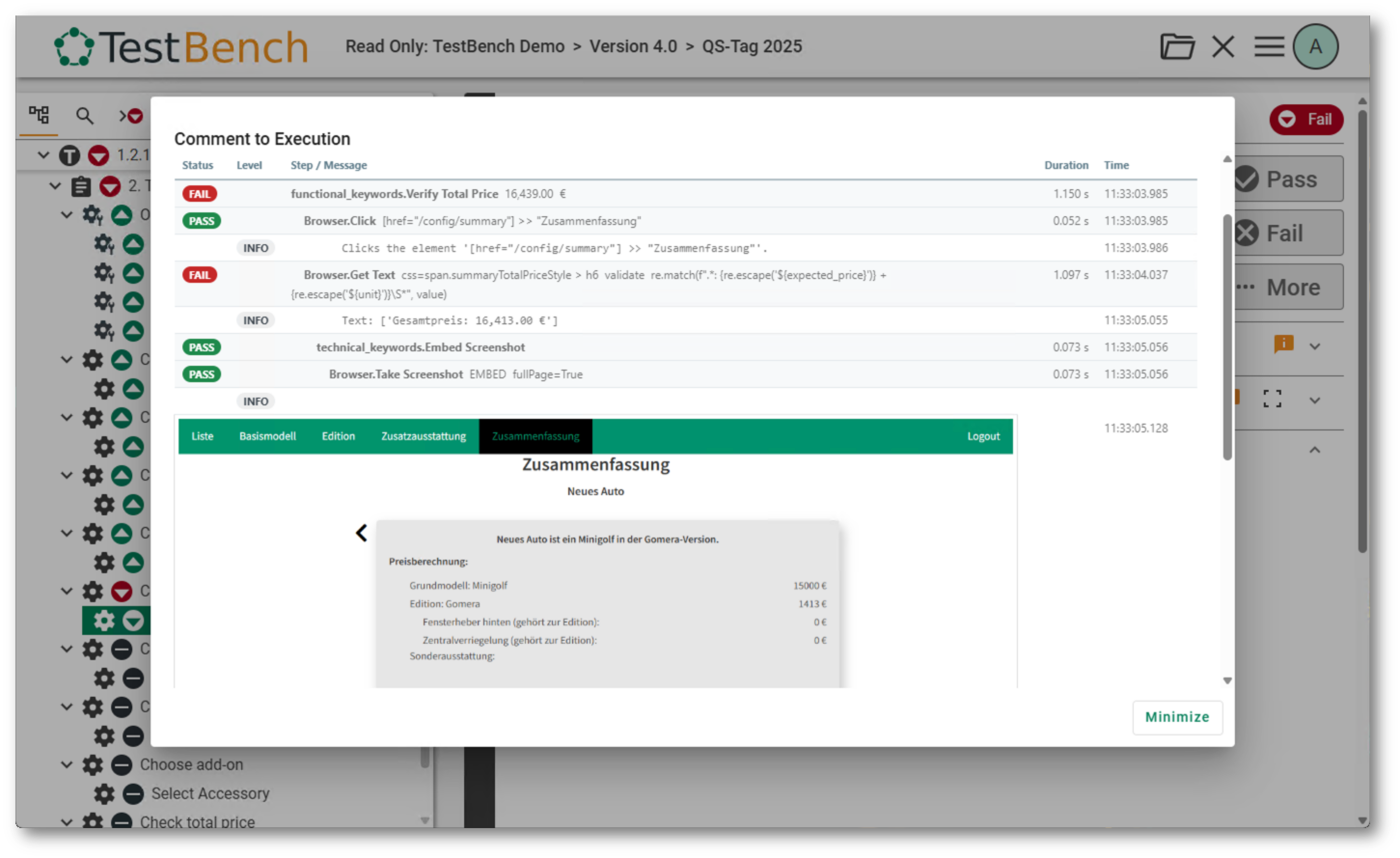
Task: Click the TestBench logo
Action: 181,47
